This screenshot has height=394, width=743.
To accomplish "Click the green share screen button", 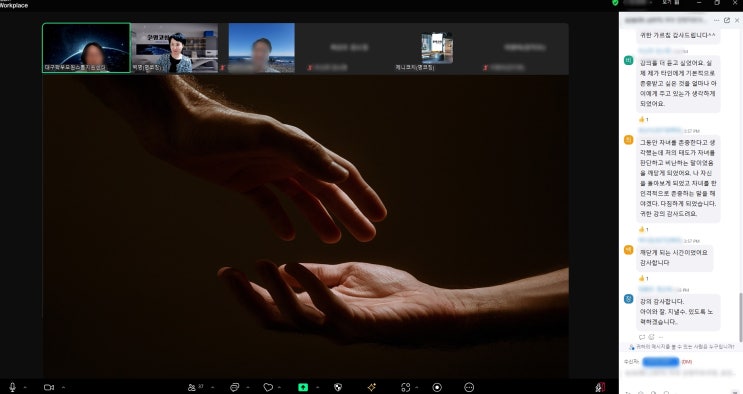I will [303, 387].
